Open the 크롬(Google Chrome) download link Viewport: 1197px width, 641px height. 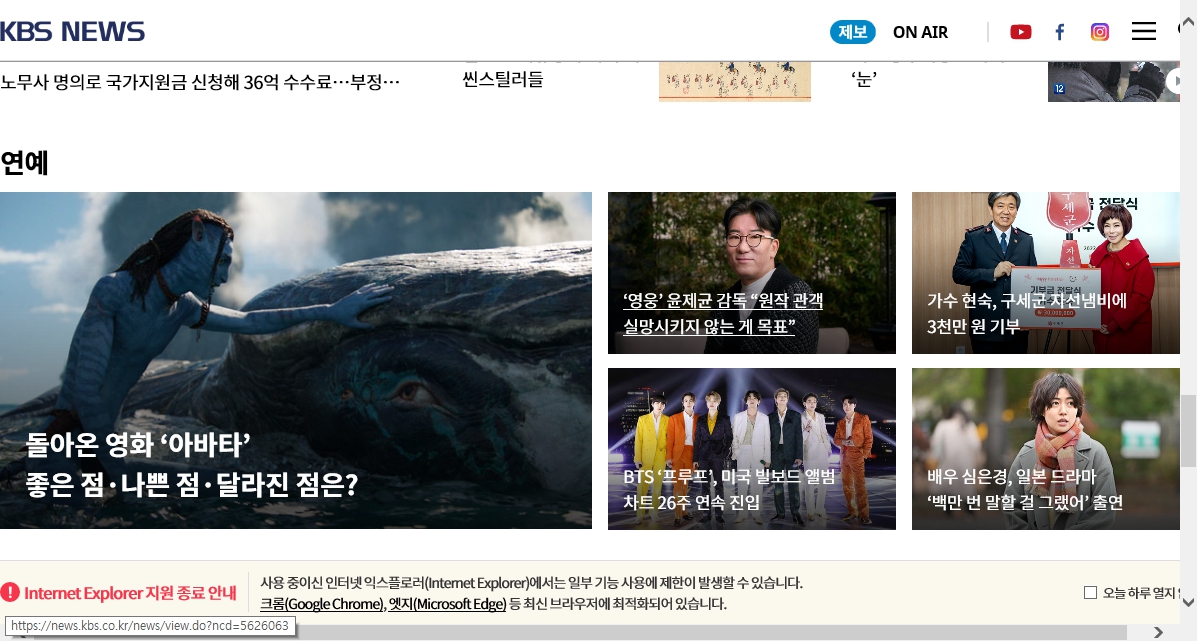[x=322, y=604]
